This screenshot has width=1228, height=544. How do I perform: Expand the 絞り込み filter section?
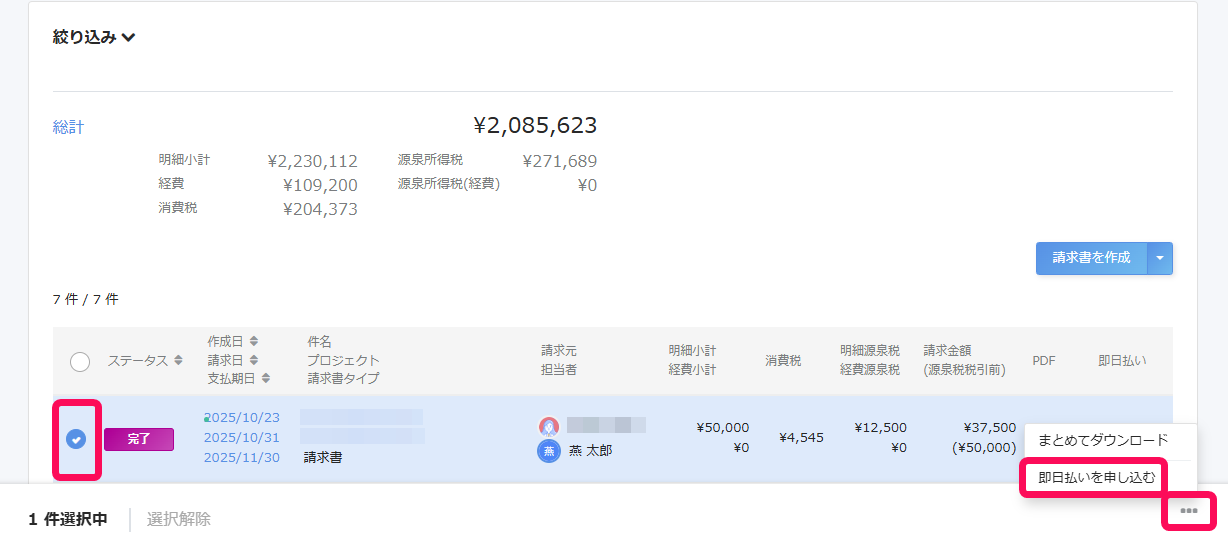pos(94,37)
